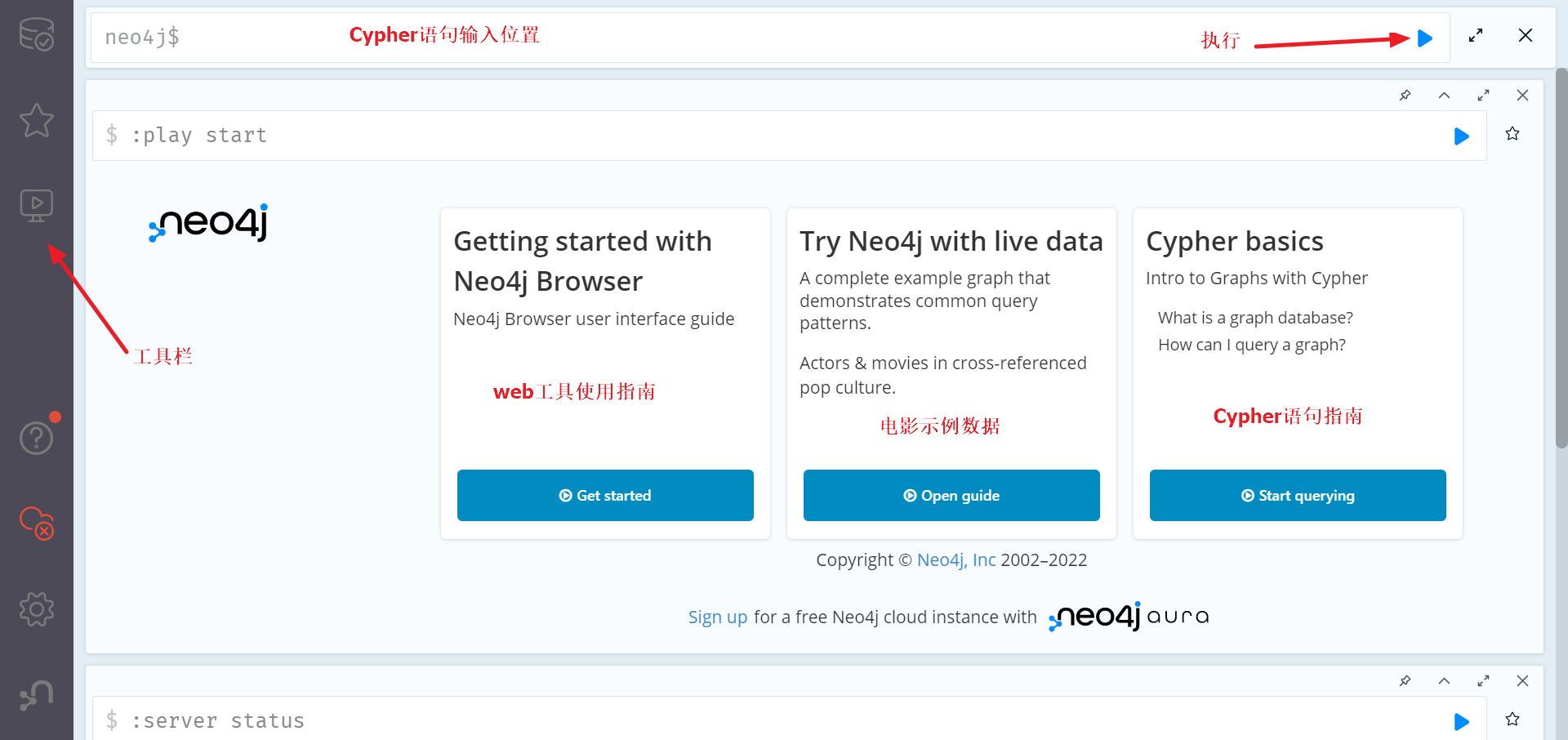
Task: Rerun the :play start command
Action: [1462, 136]
